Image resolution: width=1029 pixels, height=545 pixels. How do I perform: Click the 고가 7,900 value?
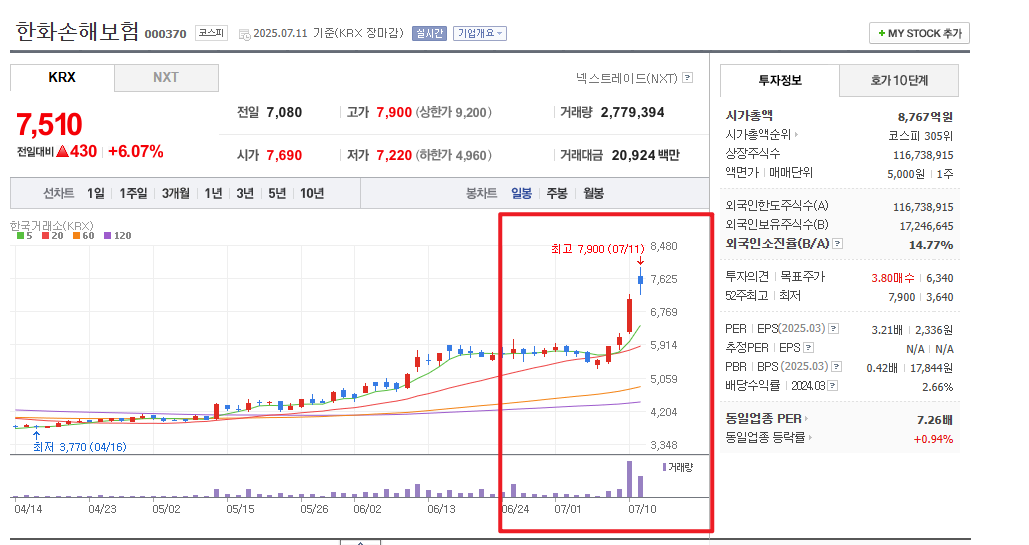click(x=394, y=112)
